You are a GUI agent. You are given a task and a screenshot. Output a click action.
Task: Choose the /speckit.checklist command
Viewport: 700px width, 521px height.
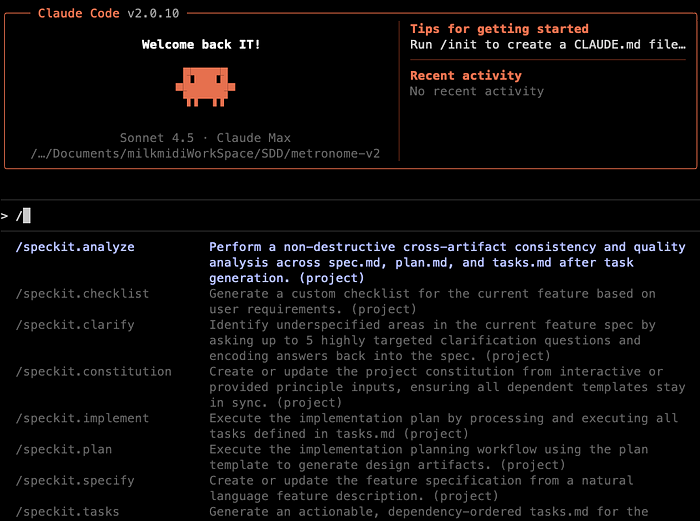click(82, 293)
